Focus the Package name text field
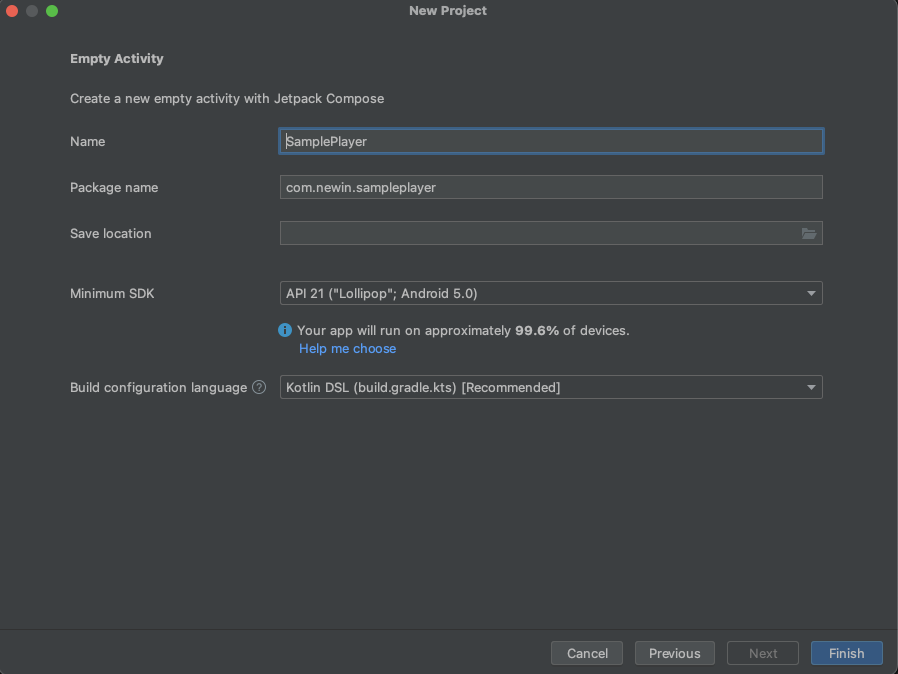This screenshot has width=898, height=674. [550, 188]
